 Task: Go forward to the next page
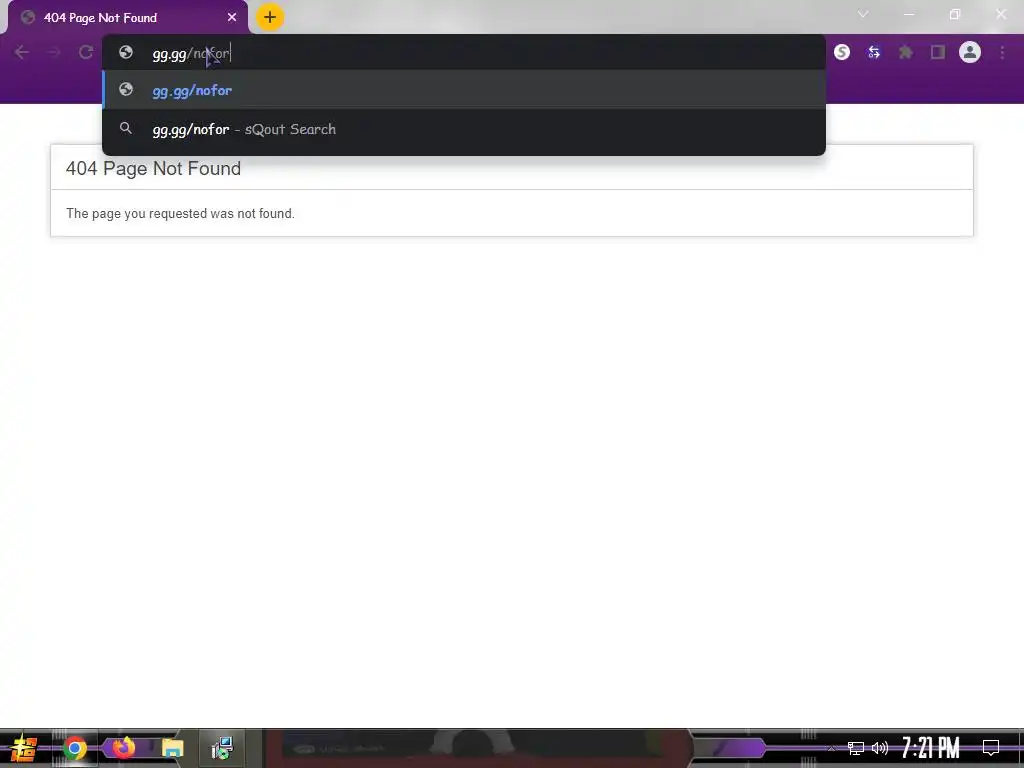pyautogui.click(x=54, y=52)
